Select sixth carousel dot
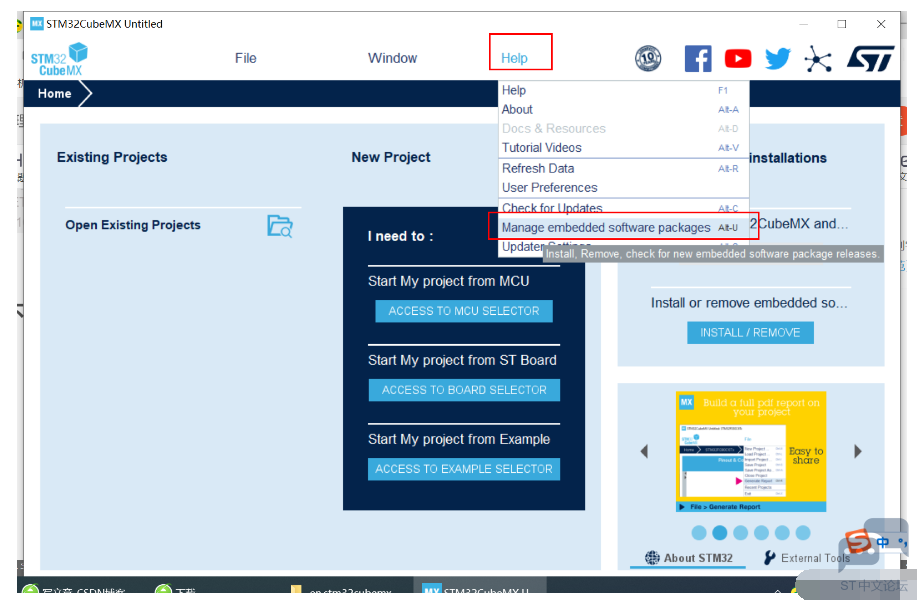The image size is (917, 601). pos(803,533)
